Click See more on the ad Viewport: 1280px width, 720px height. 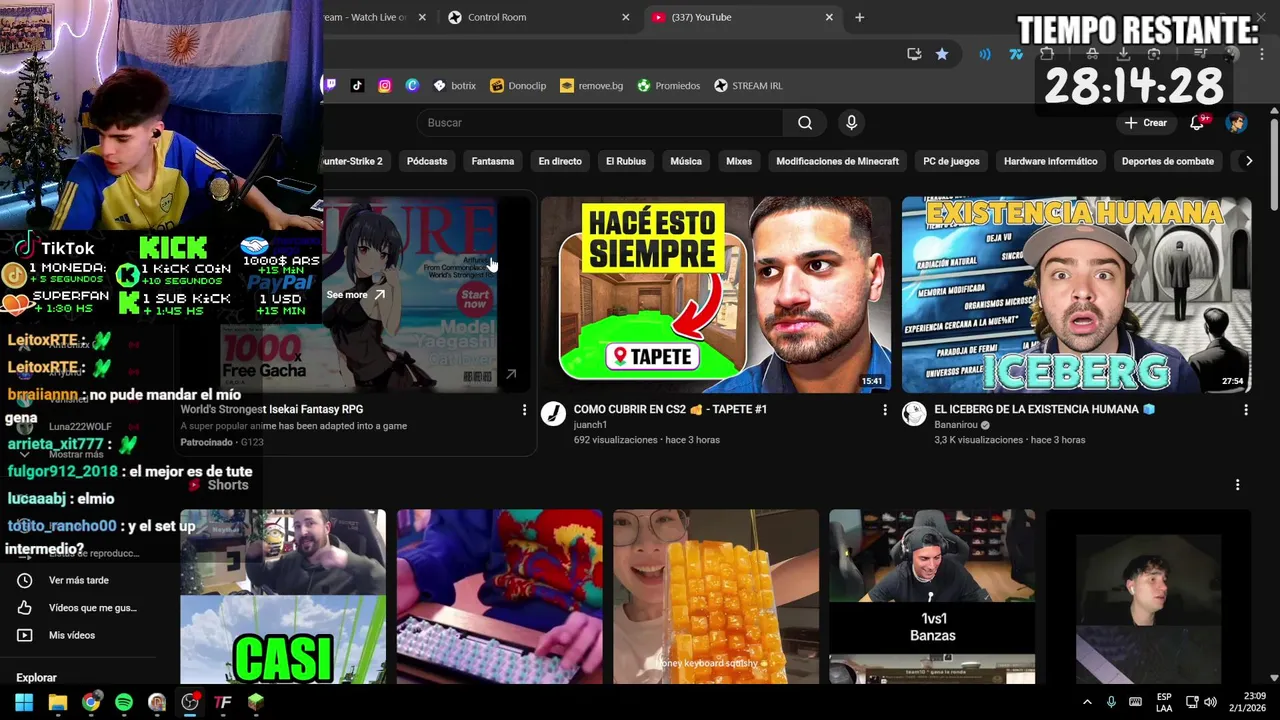[355, 295]
